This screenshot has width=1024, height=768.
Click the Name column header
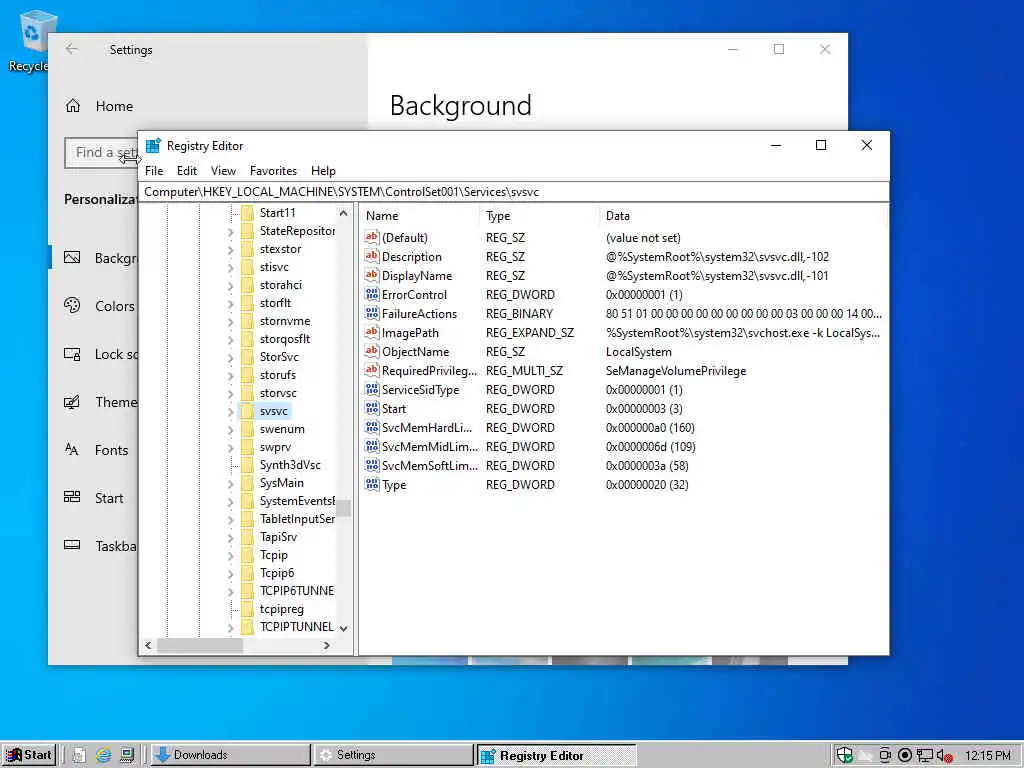click(x=419, y=216)
